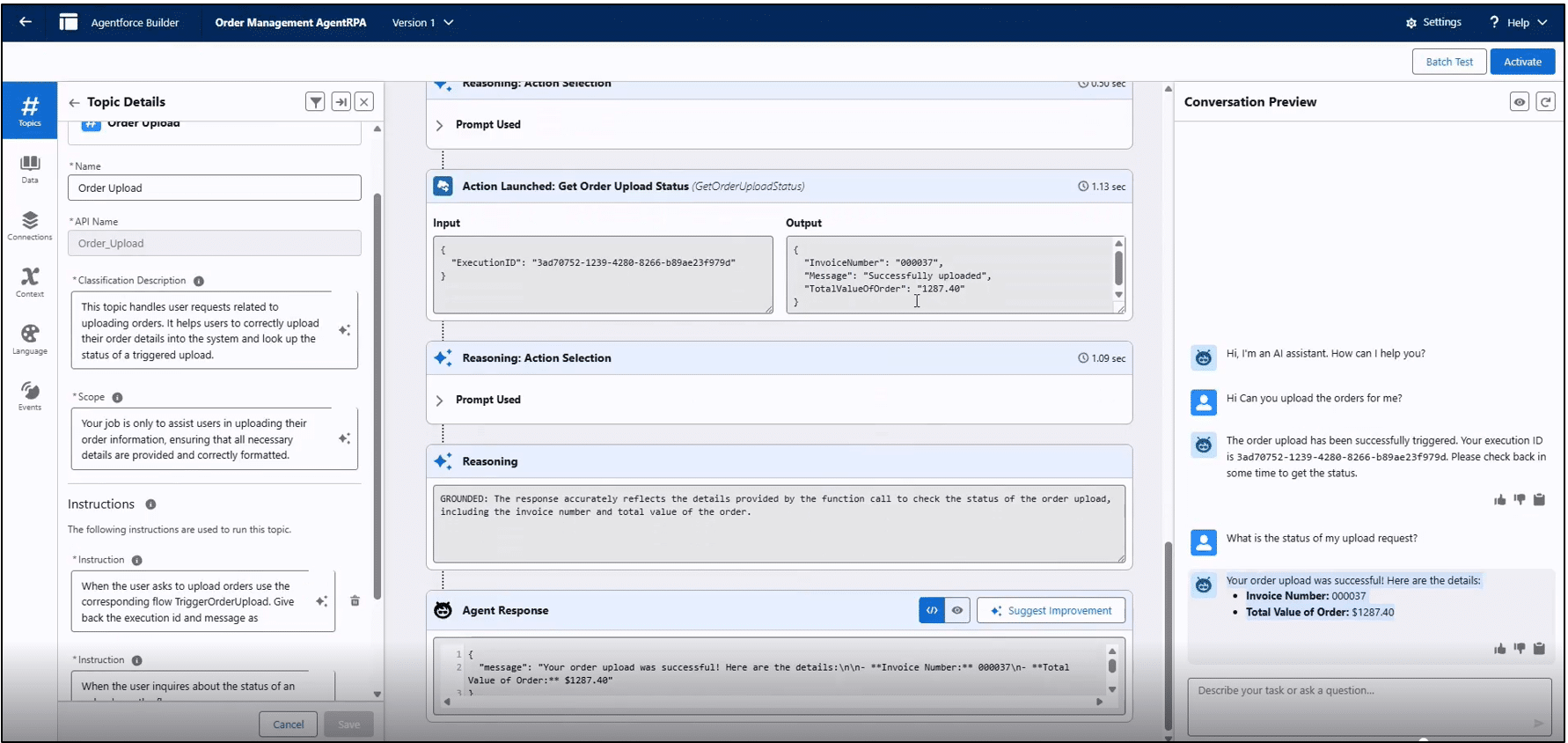Viewport: 1568px width, 743px height.
Task: Click the center panel vertical scrollbar
Action: (x=1169, y=634)
